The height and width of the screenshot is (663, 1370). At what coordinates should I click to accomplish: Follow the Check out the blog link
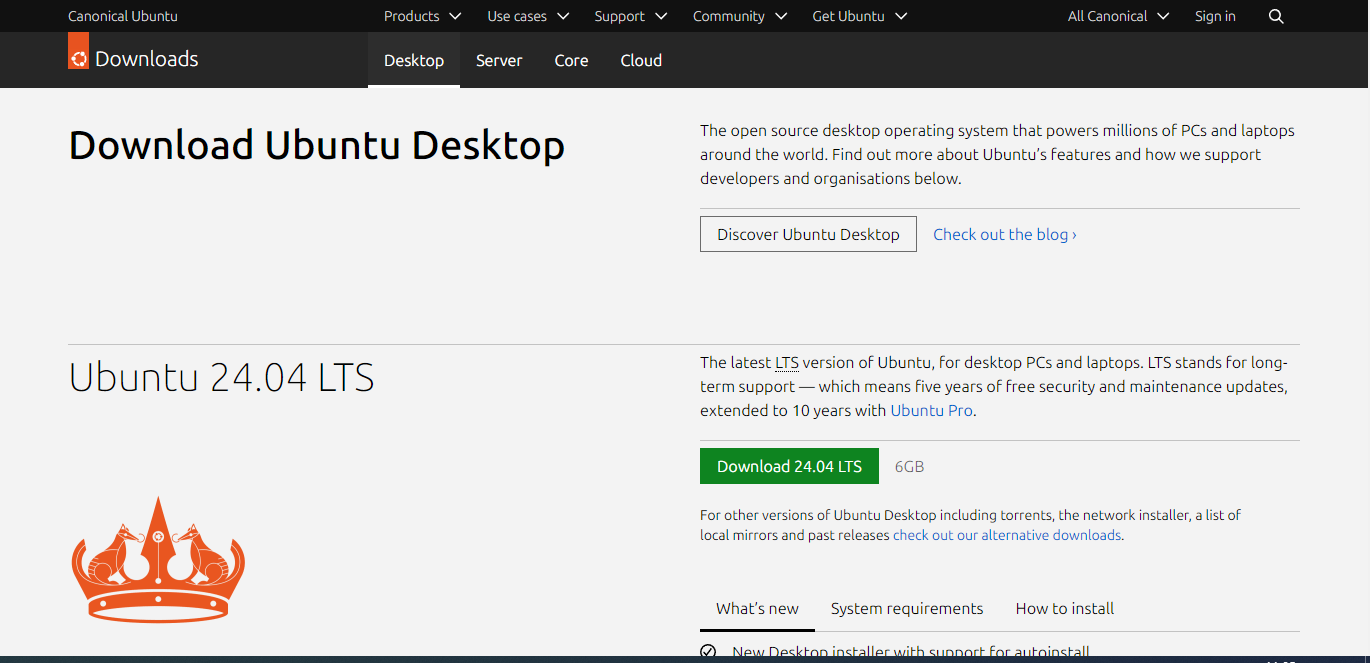point(1004,234)
